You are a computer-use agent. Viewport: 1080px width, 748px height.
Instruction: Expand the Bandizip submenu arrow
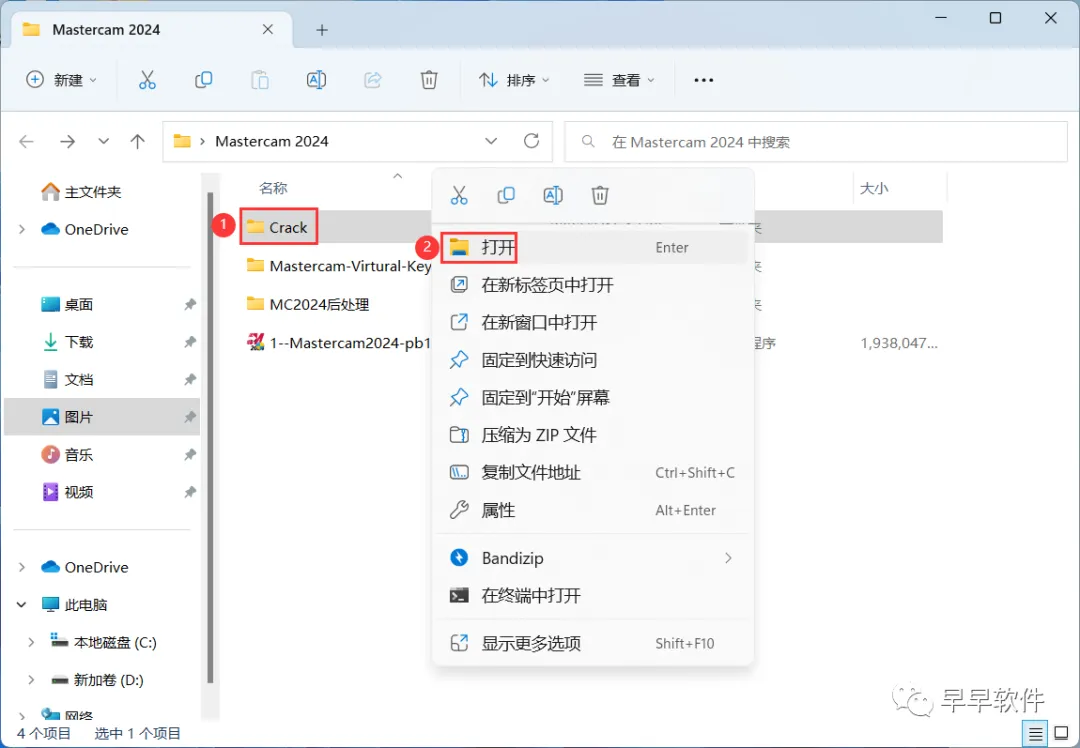(x=728, y=558)
